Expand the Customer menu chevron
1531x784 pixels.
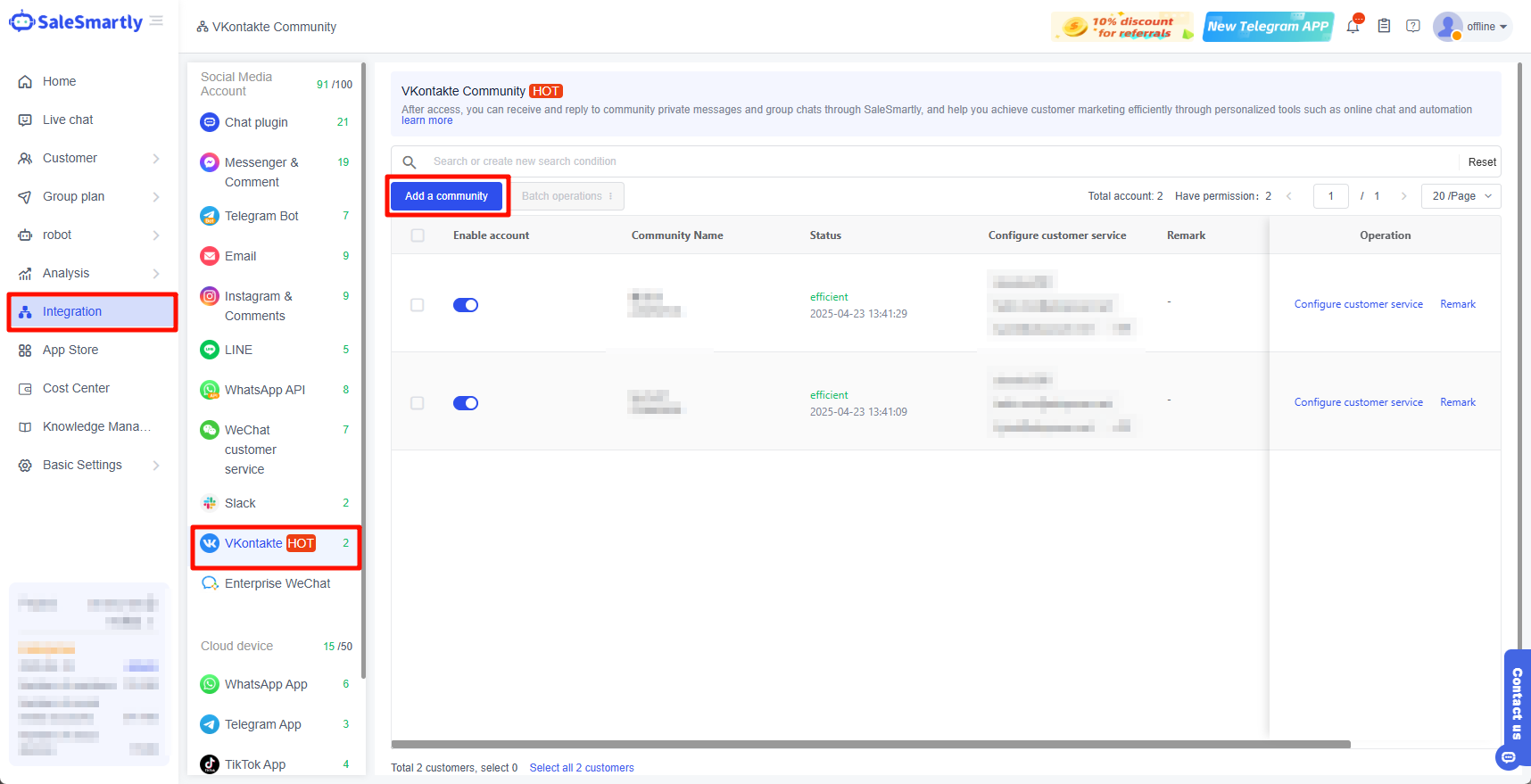pyautogui.click(x=156, y=159)
